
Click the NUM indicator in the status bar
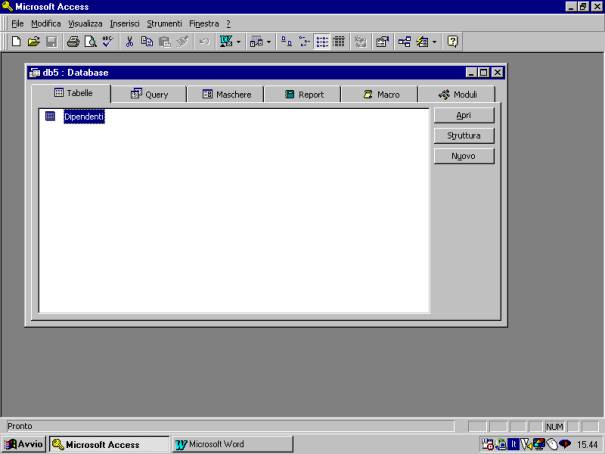pyautogui.click(x=554, y=427)
